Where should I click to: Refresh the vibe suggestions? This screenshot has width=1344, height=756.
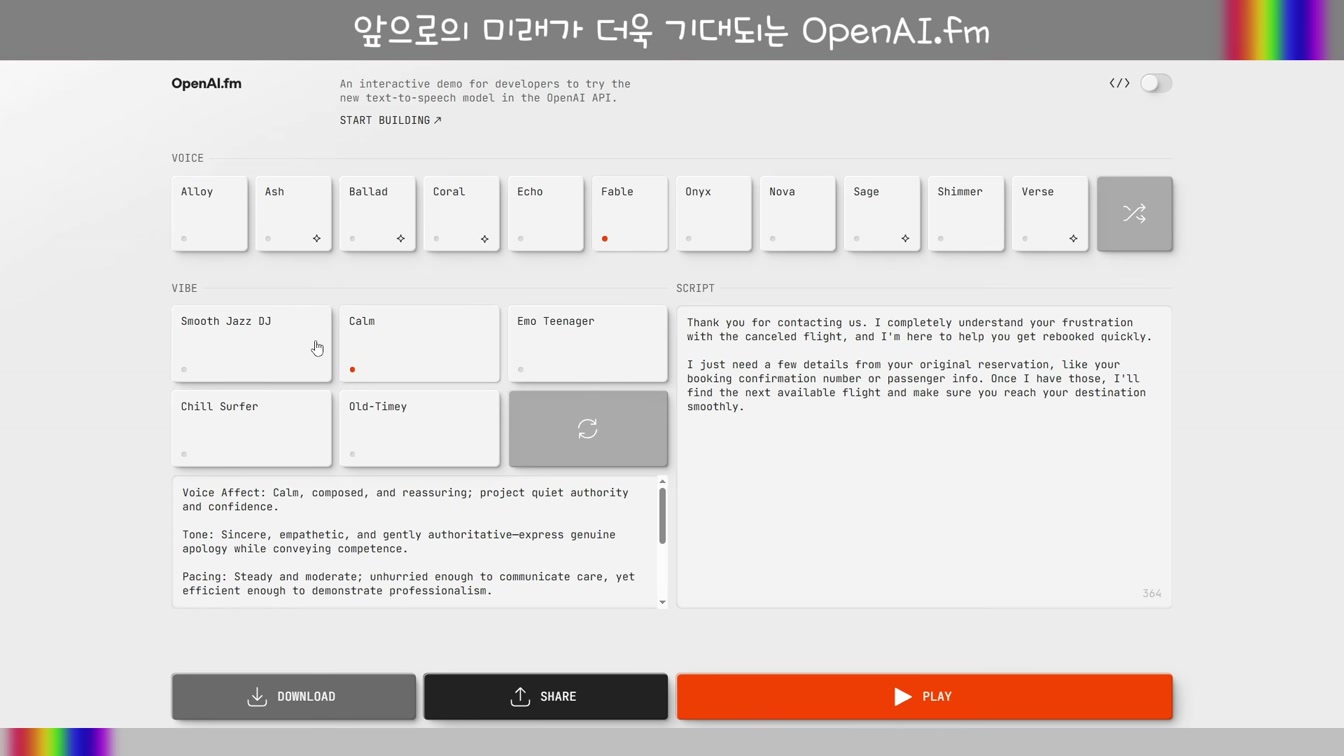pyautogui.click(x=587, y=429)
